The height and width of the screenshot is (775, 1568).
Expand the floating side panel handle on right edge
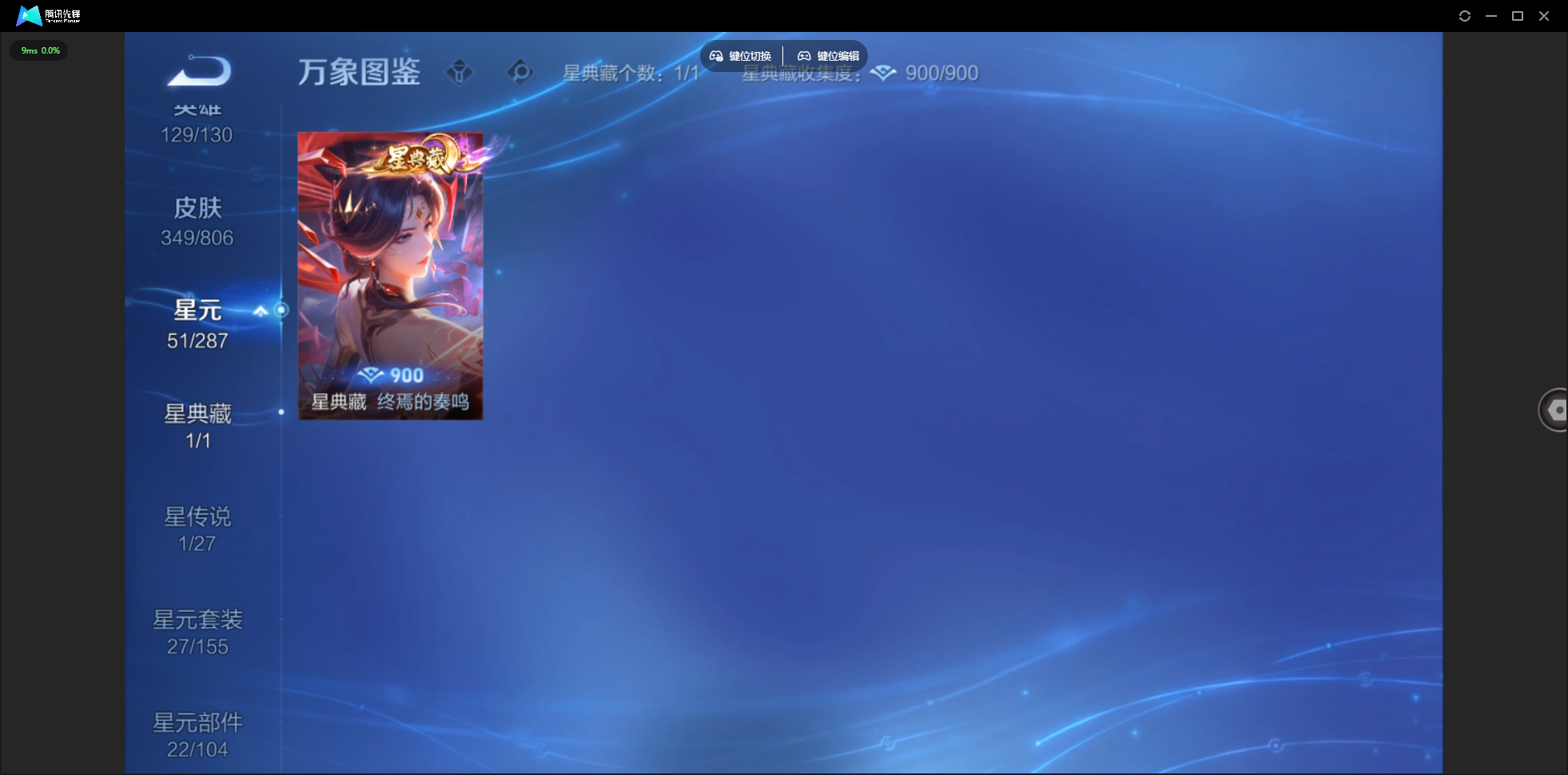point(1554,410)
